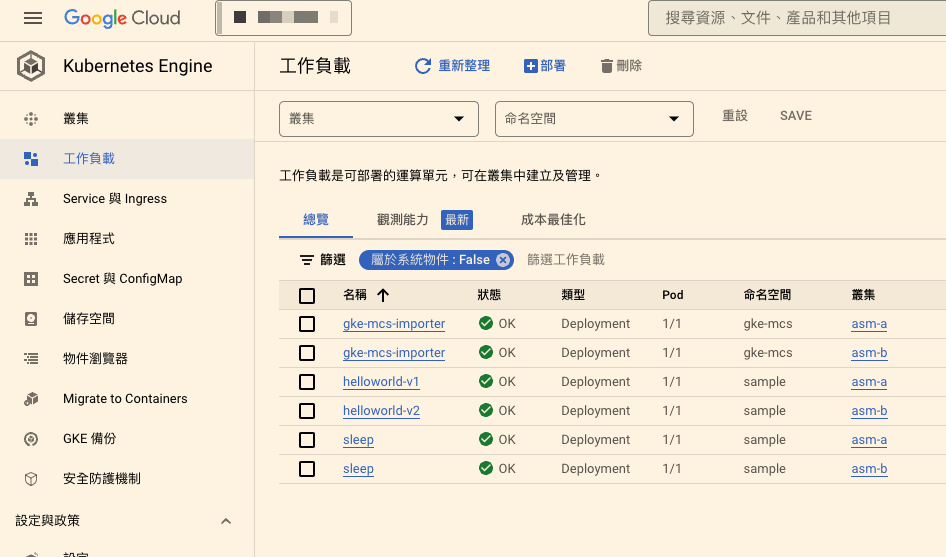Switch to the 成本最佳化 tab
The width and height of the screenshot is (946, 557).
pos(553,220)
